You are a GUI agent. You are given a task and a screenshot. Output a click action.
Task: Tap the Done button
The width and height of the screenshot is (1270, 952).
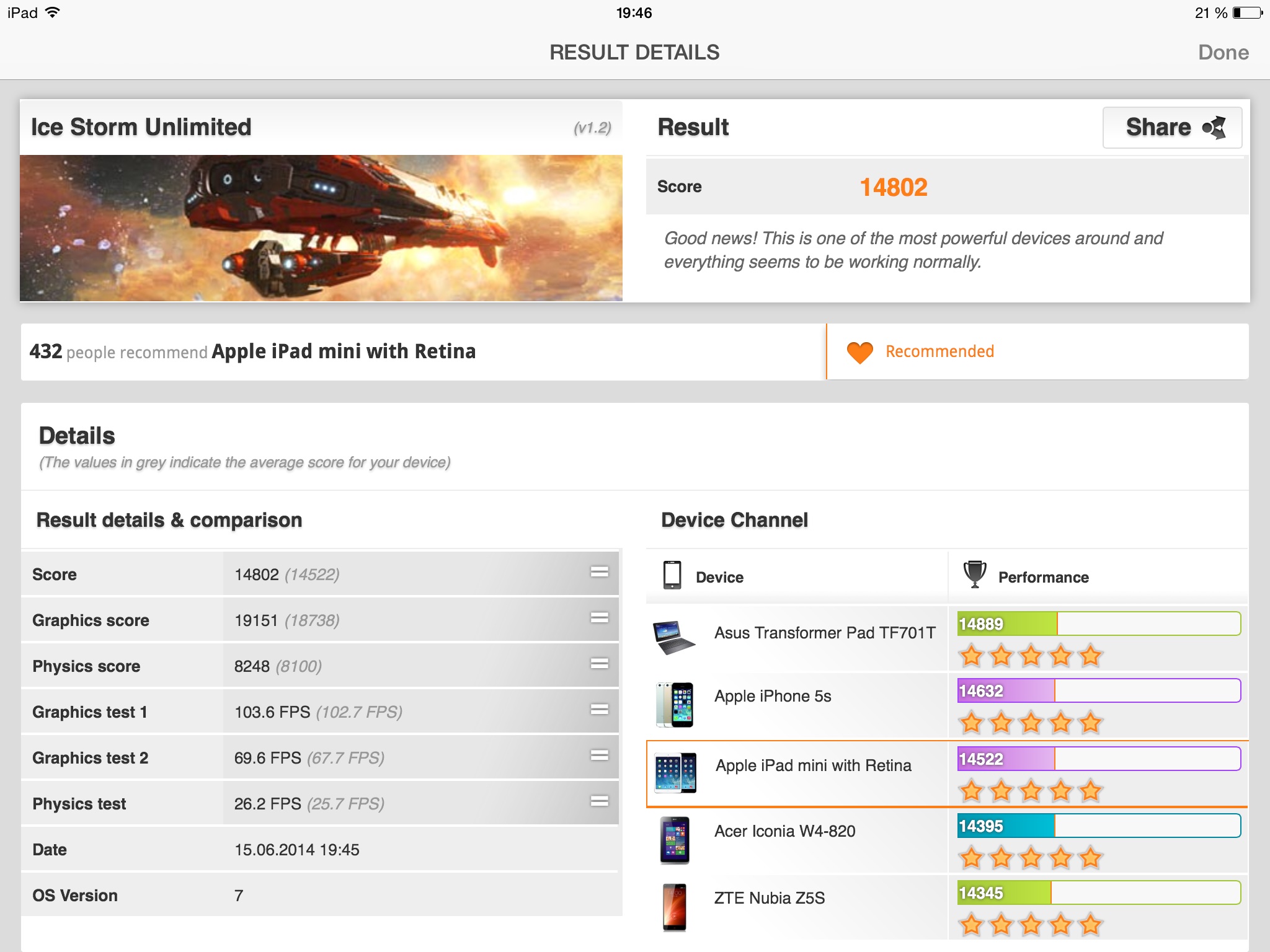[1223, 52]
